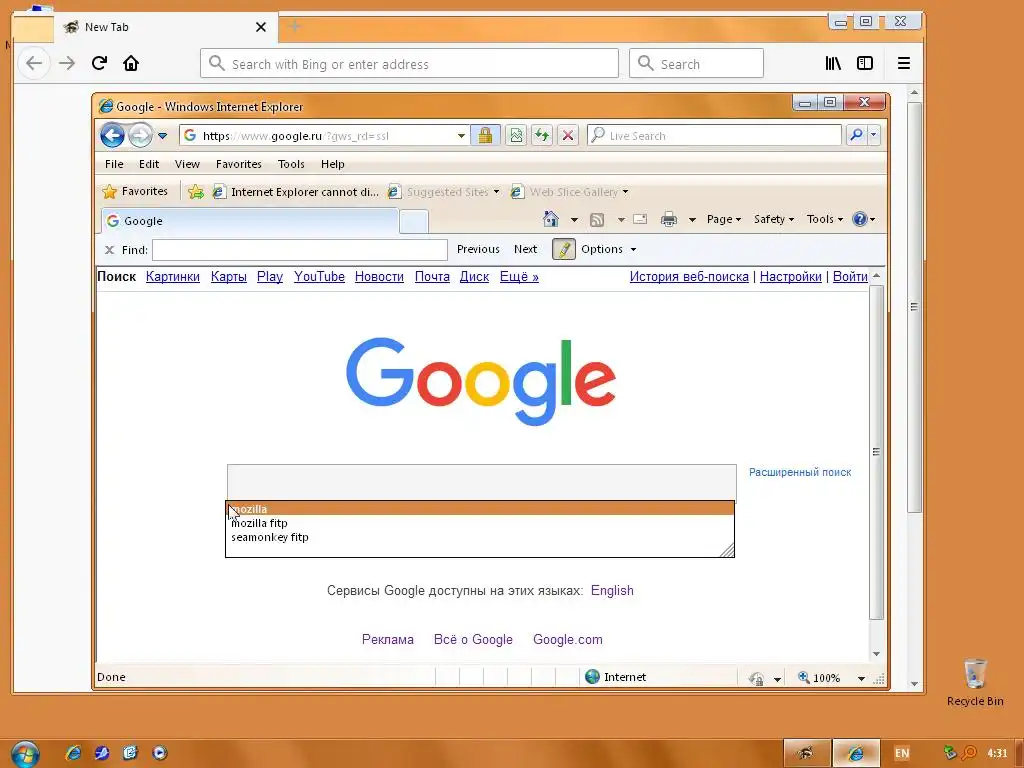
Task: Open the Help menu in IE
Action: (x=332, y=164)
